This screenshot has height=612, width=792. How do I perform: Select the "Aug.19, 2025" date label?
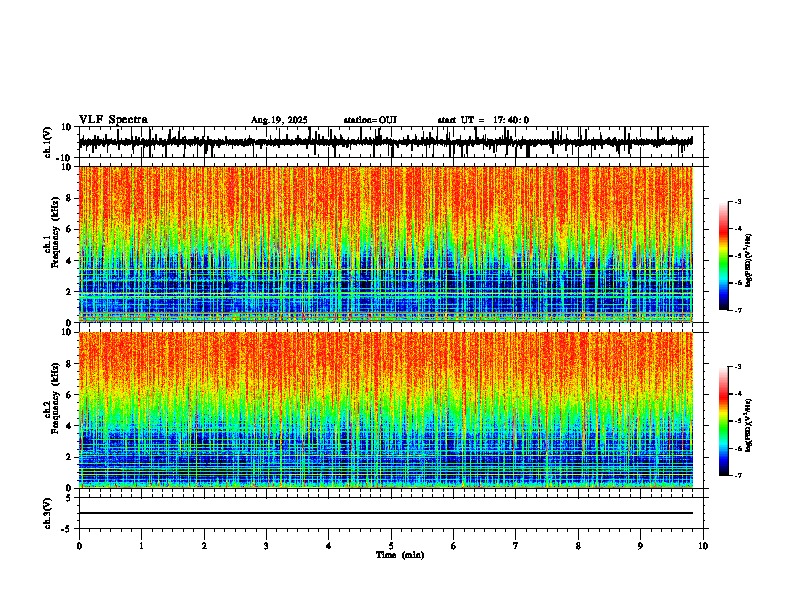click(x=279, y=120)
